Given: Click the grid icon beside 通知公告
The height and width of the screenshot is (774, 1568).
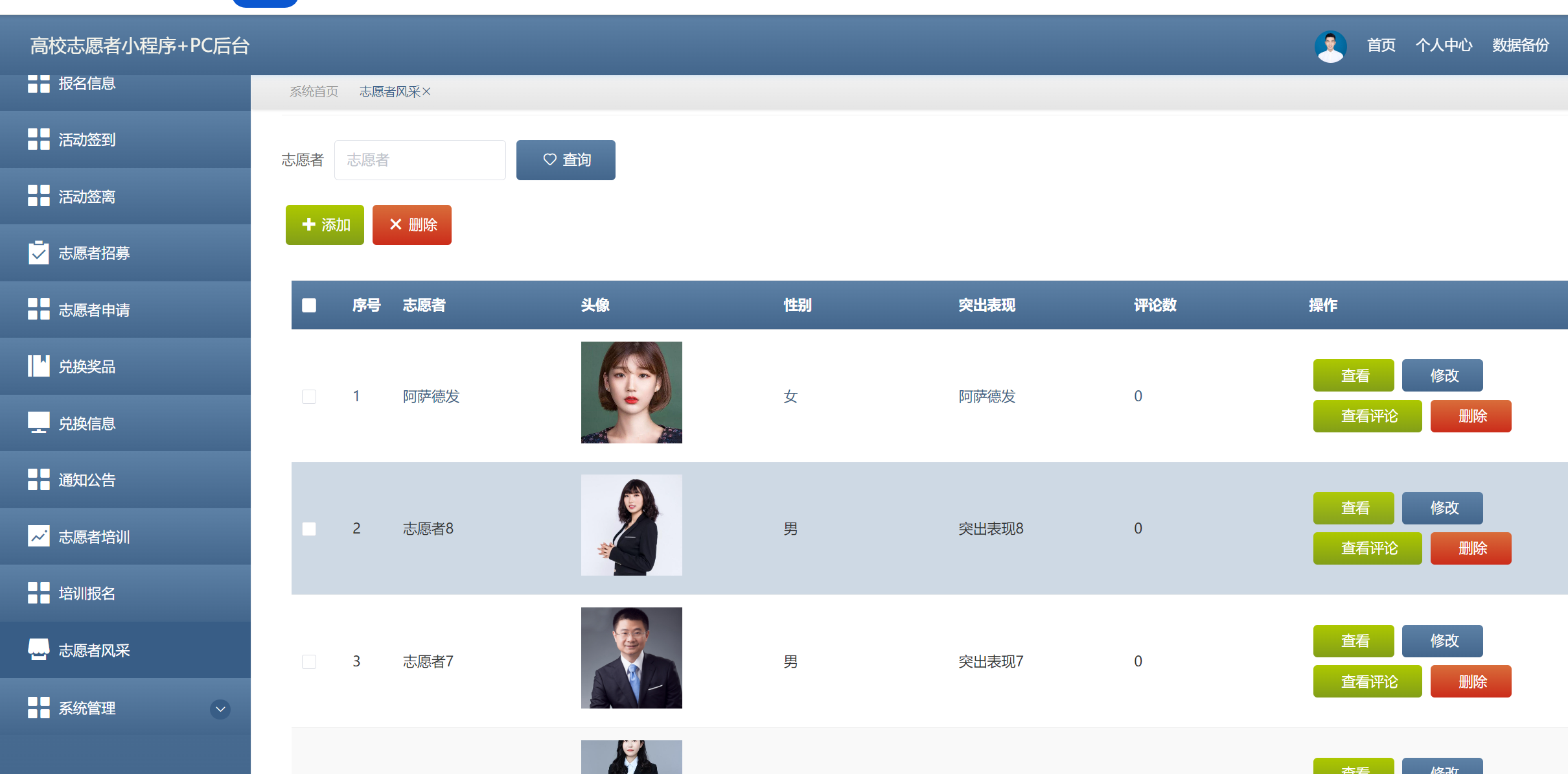Looking at the screenshot, I should point(39,480).
